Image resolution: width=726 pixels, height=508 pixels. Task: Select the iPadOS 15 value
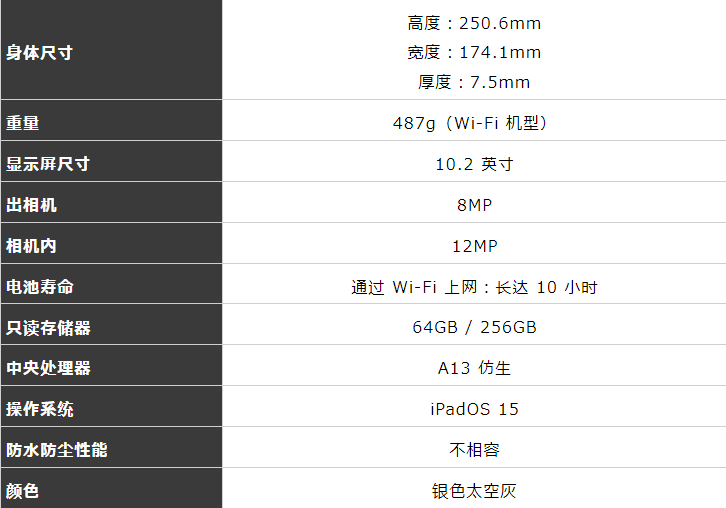click(474, 409)
